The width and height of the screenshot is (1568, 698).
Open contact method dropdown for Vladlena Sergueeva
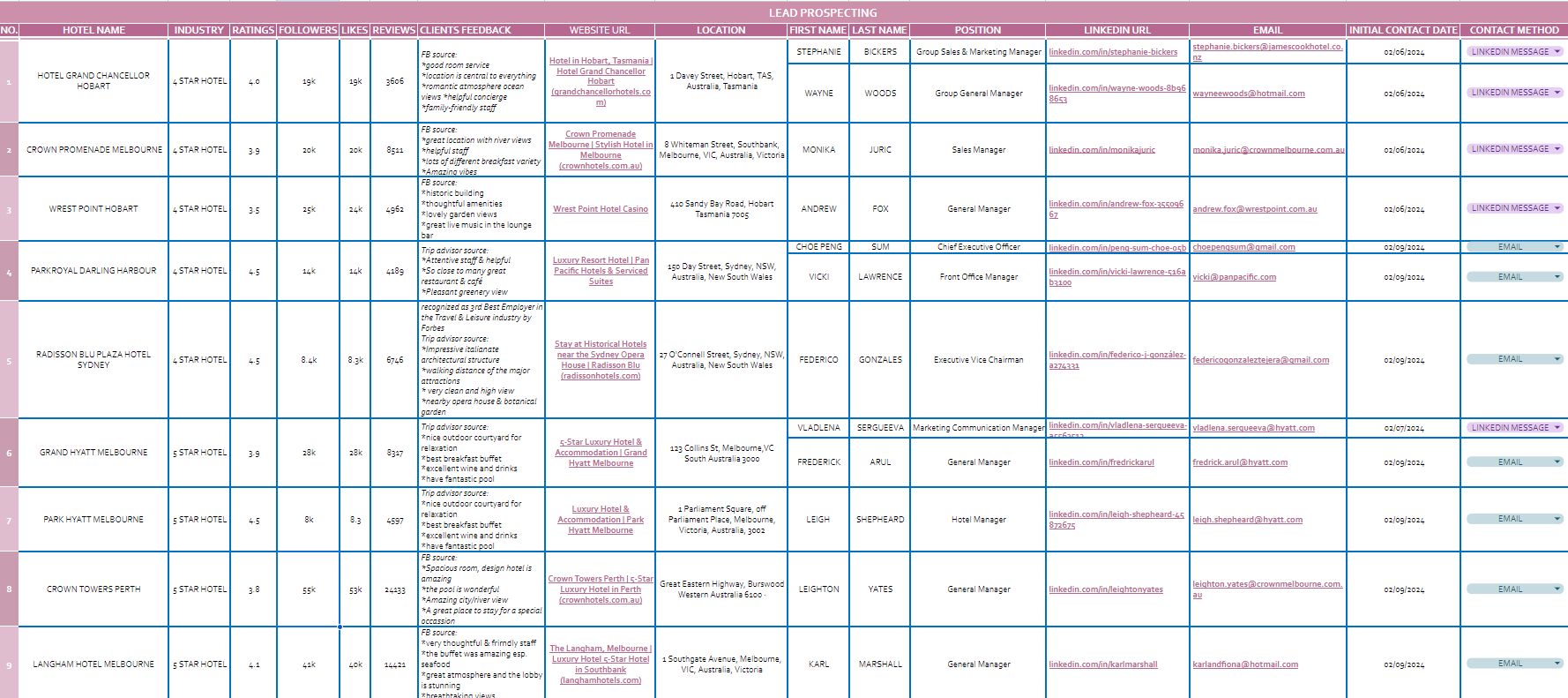[1557, 427]
